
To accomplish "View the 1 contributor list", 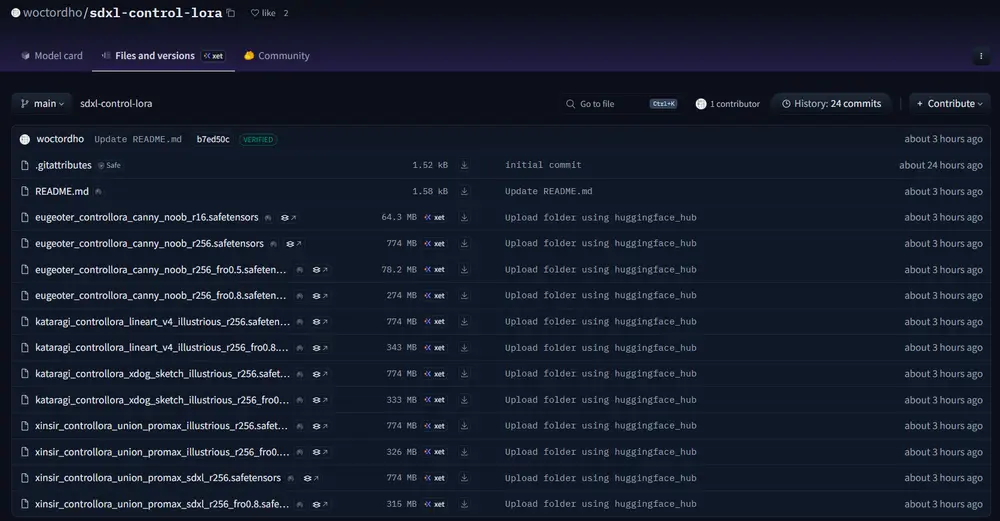I will [x=728, y=103].
